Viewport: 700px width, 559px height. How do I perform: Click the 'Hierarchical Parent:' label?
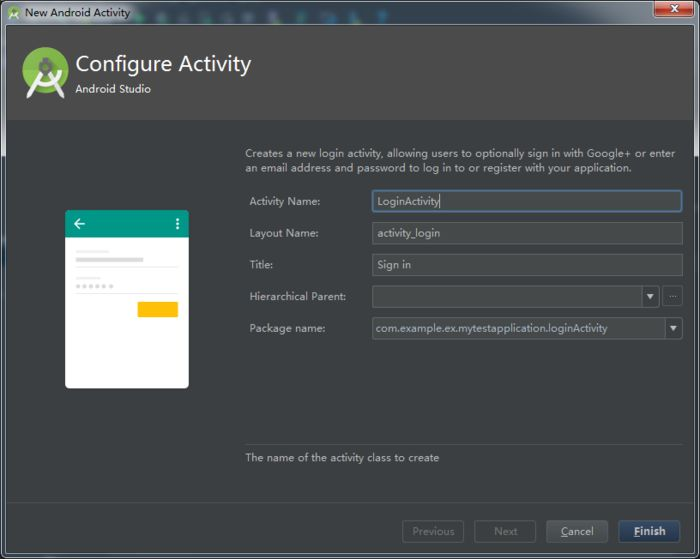click(298, 296)
